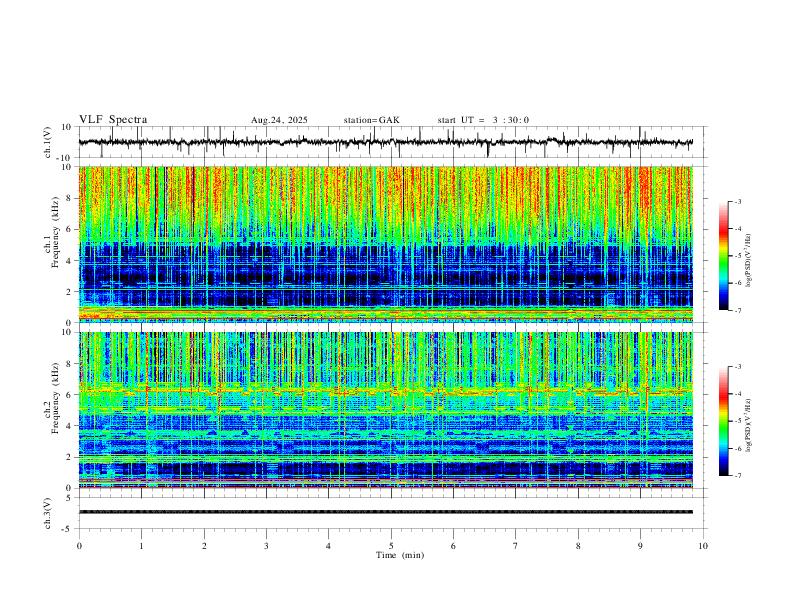Click the time axis tick label "2"

(x=204, y=546)
